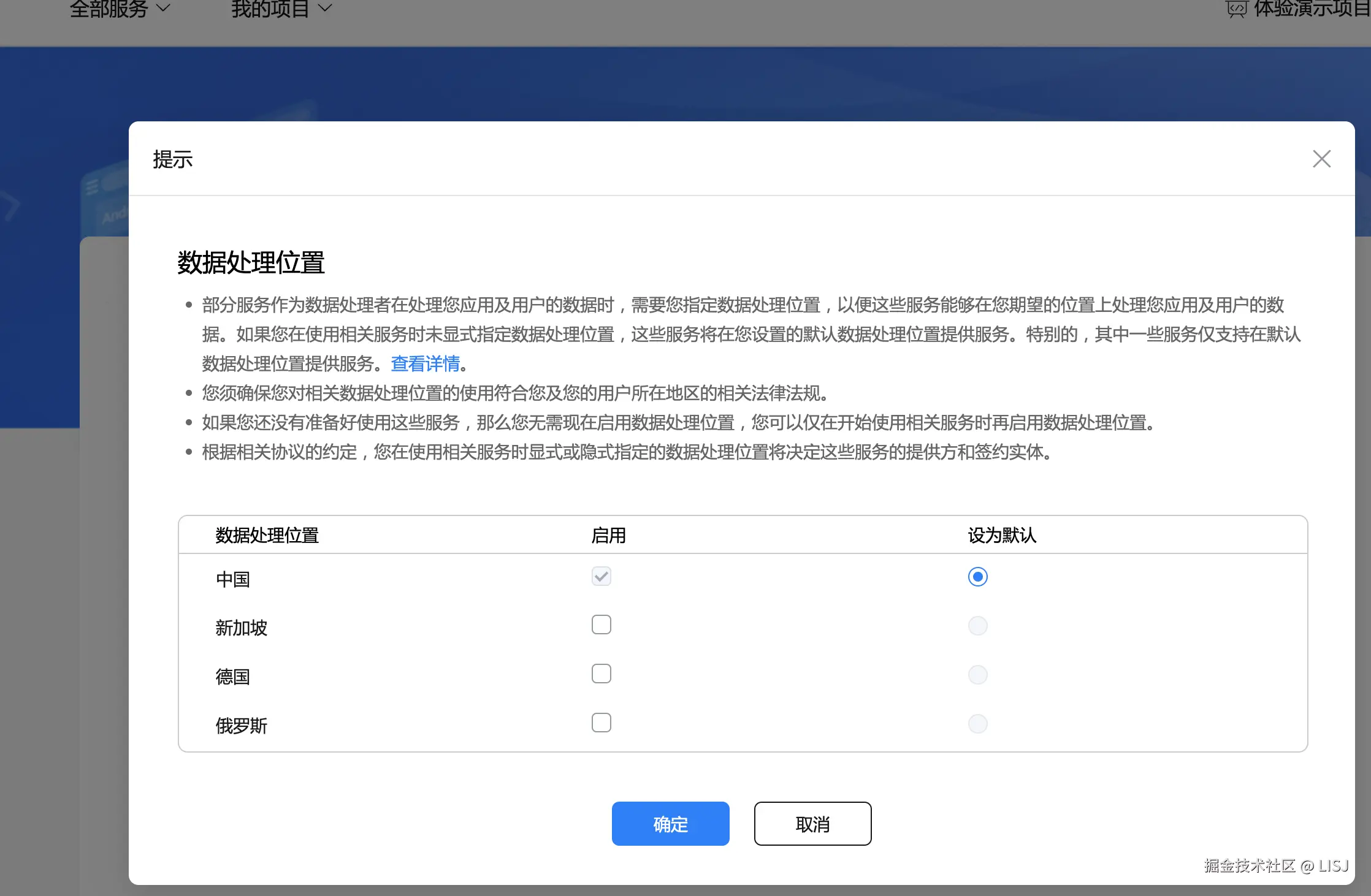Expand the 我的项目 dropdown menu

[270, 9]
